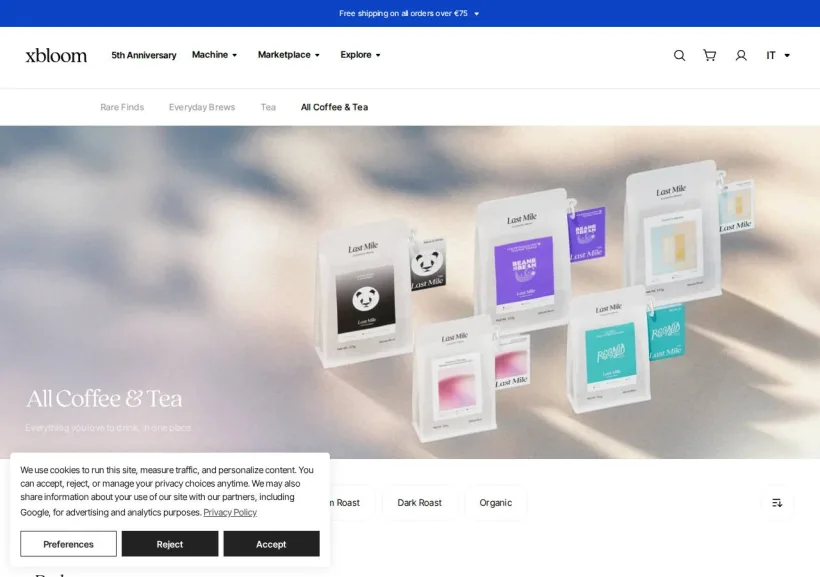This screenshot has height=577, width=820.
Task: Open the sort options icon
Action: click(777, 503)
